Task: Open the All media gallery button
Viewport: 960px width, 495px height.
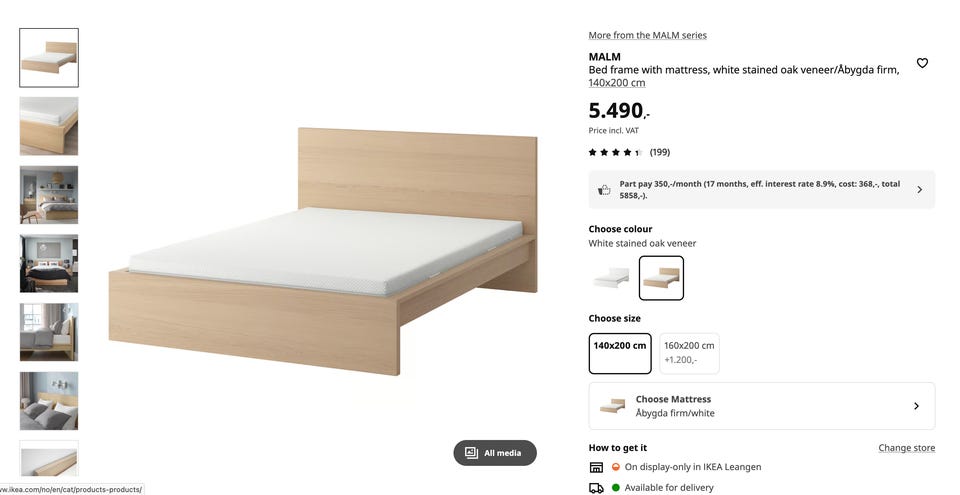Action: pos(495,453)
